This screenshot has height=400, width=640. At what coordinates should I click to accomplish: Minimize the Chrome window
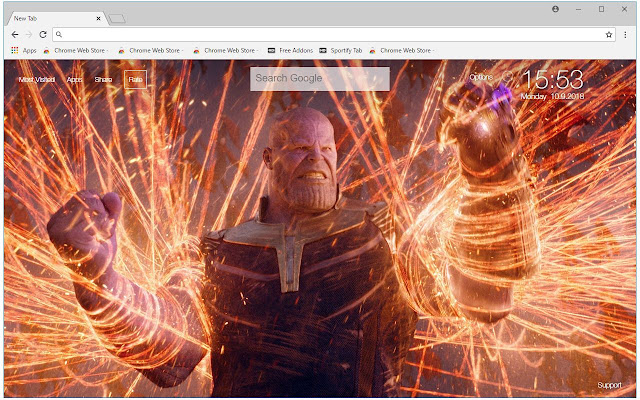[x=578, y=9]
